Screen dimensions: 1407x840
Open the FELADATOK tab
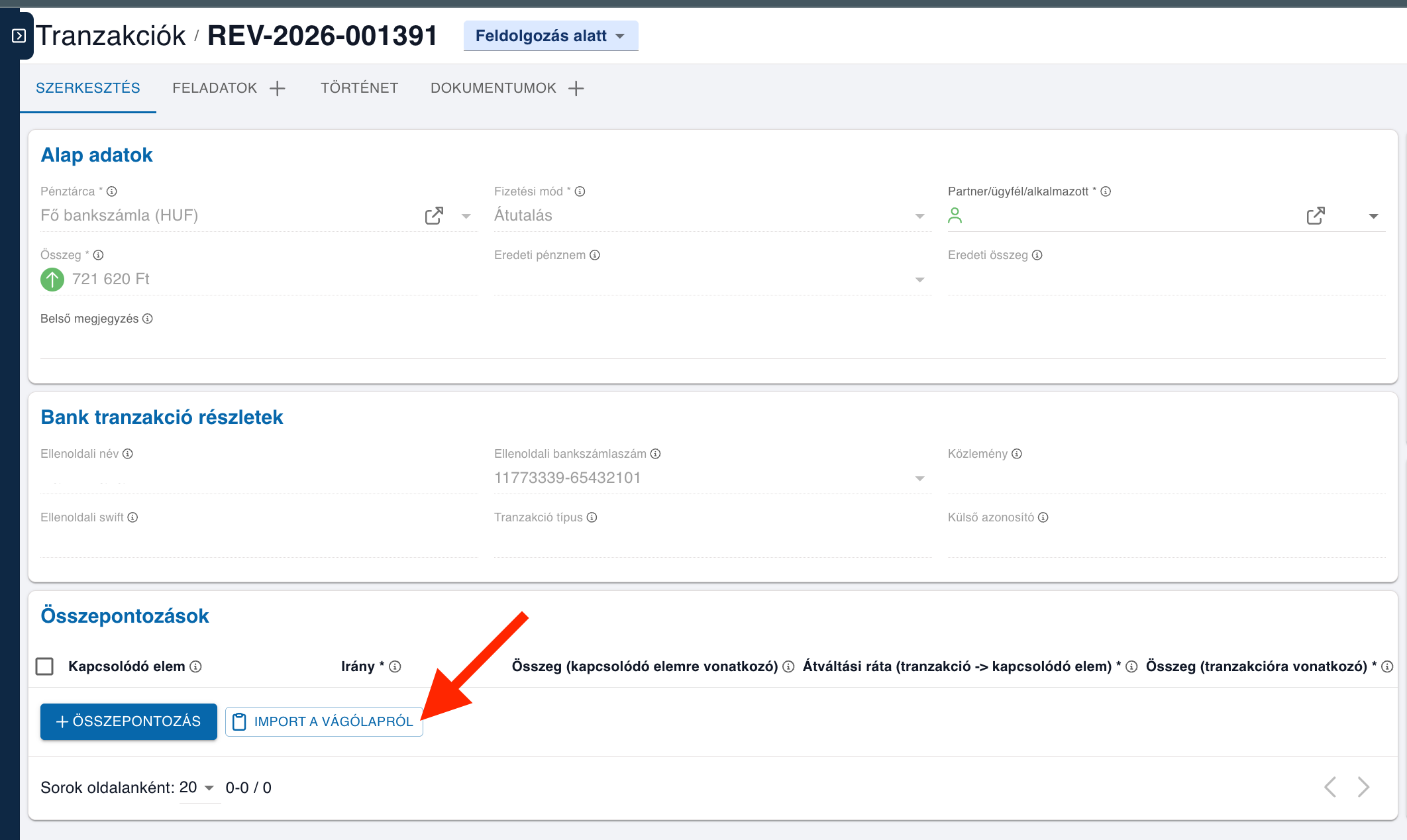click(x=215, y=88)
